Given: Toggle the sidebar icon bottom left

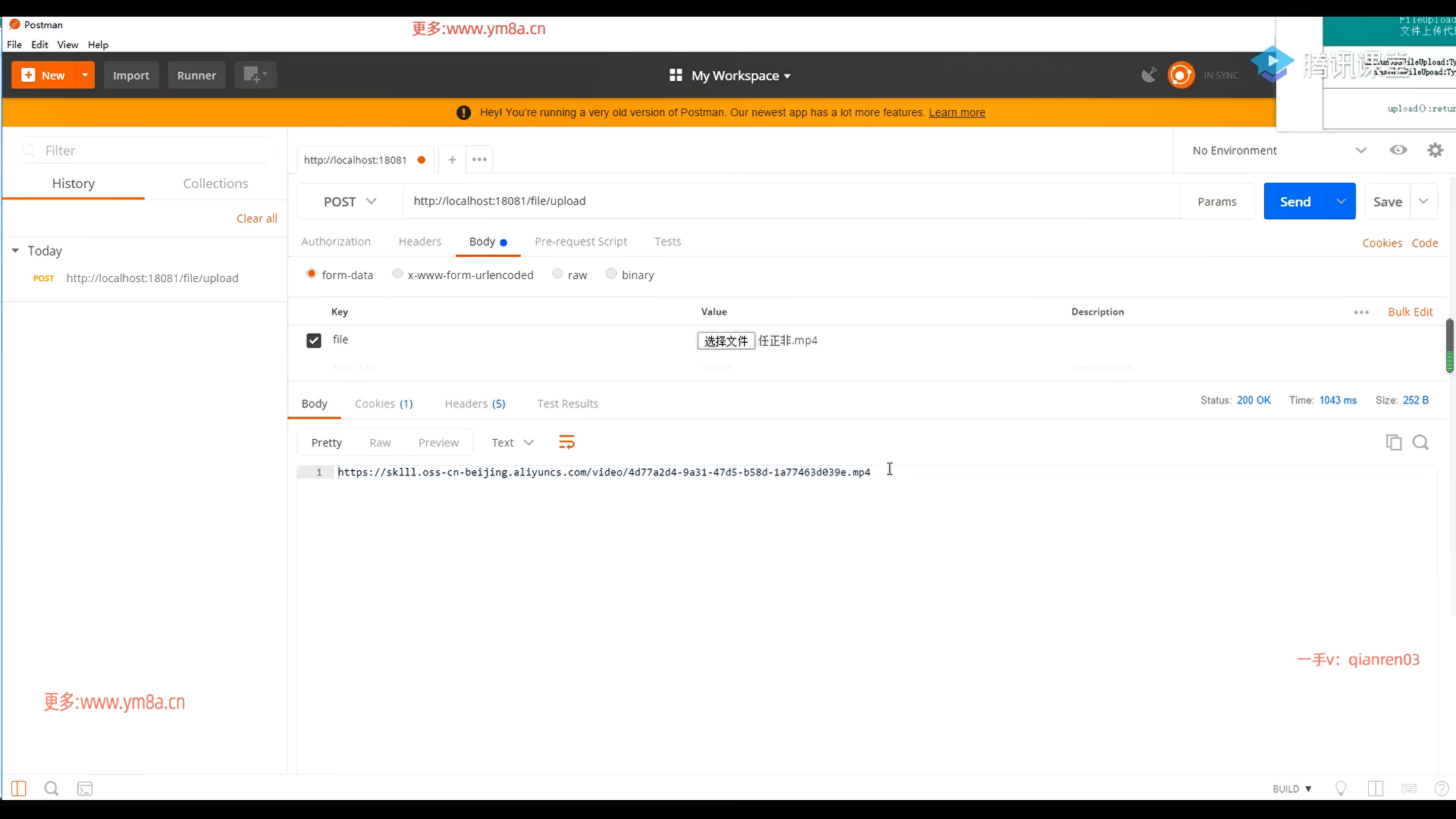Looking at the screenshot, I should point(19,789).
